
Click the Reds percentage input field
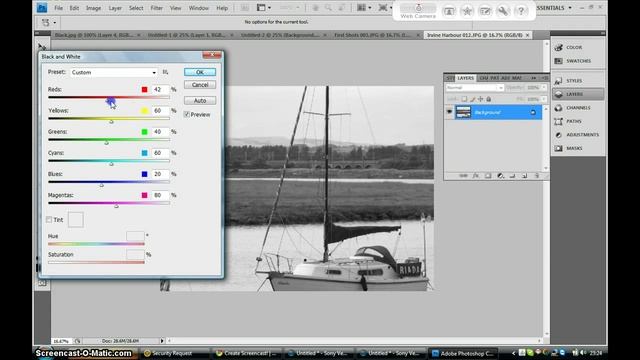[x=160, y=89]
